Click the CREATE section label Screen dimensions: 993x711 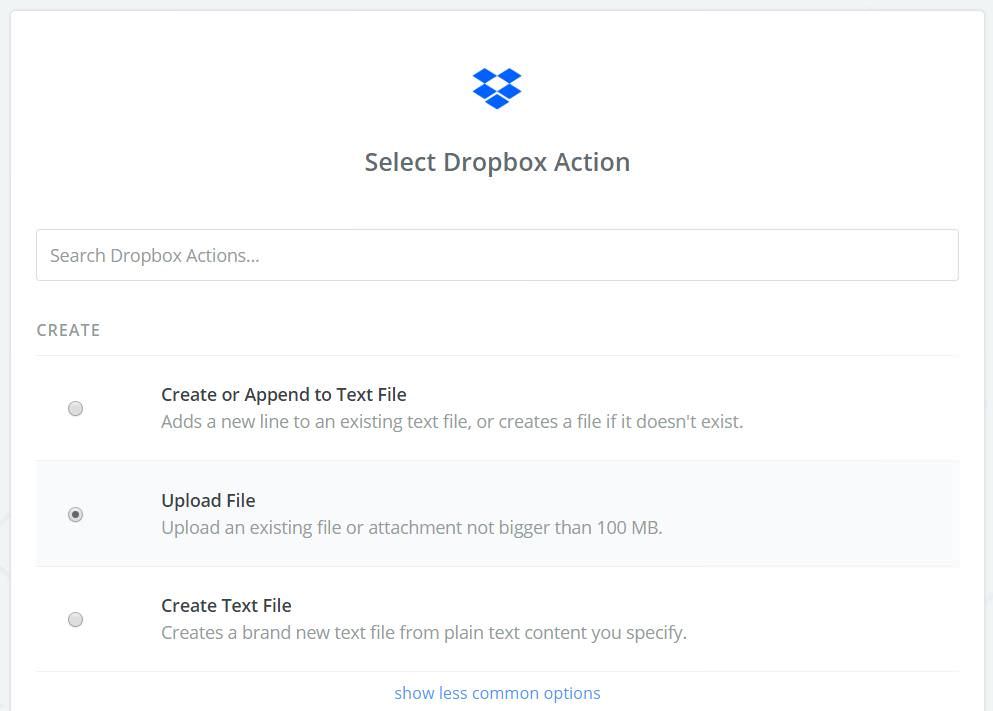(x=68, y=330)
